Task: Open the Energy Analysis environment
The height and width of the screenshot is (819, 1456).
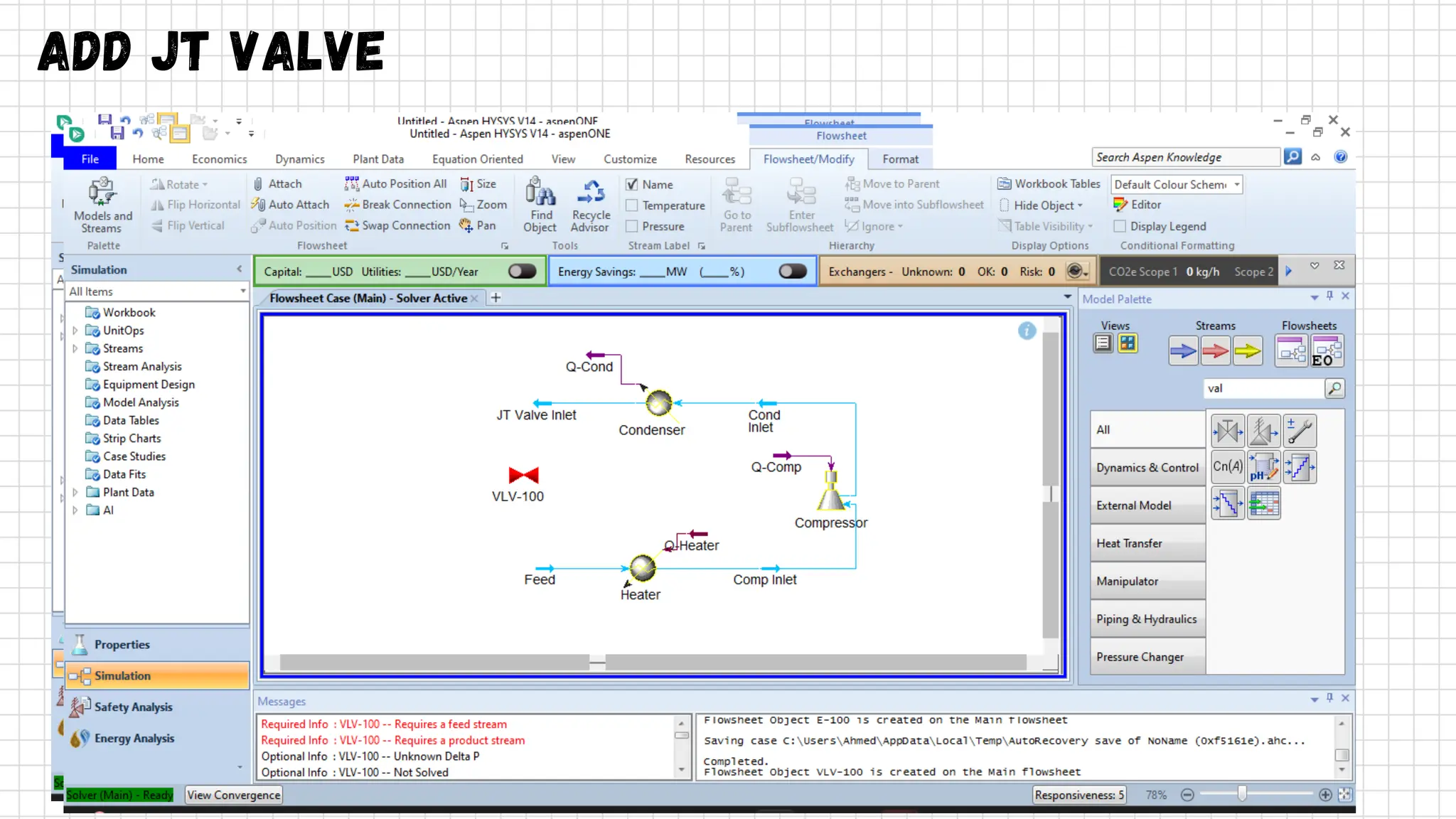Action: pos(156,738)
